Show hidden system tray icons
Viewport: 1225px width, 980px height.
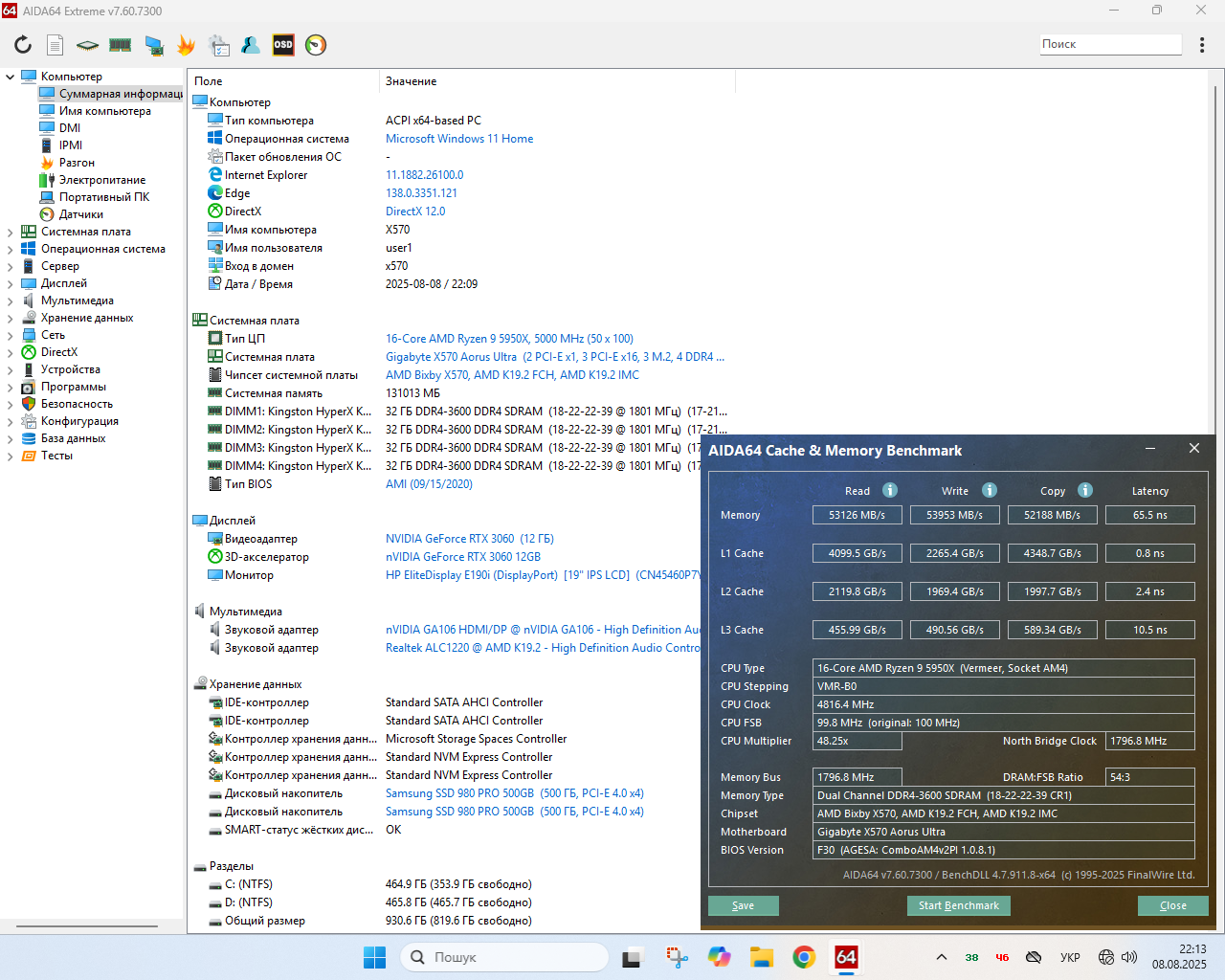tap(942, 957)
